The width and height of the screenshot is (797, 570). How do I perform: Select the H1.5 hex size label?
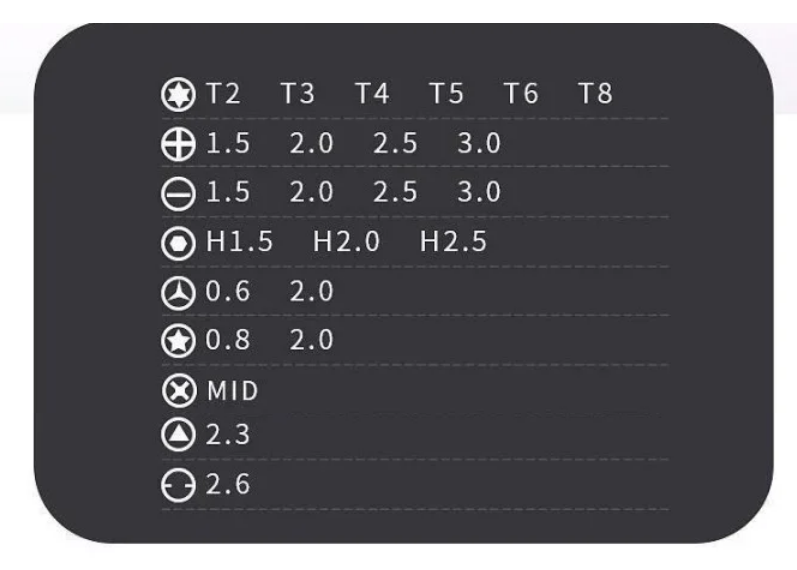coord(239,242)
